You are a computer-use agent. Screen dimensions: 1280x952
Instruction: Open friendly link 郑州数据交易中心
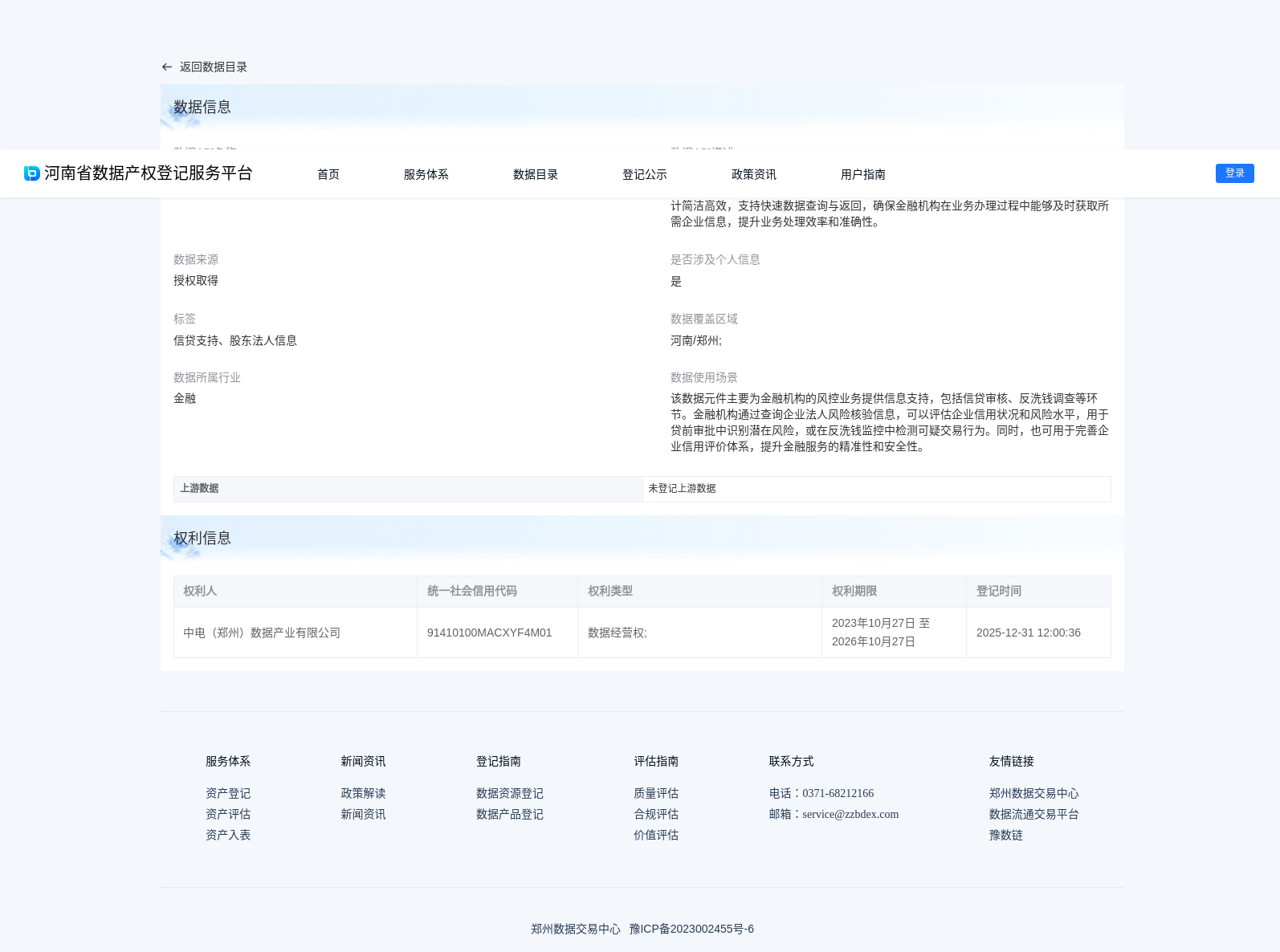point(1034,793)
